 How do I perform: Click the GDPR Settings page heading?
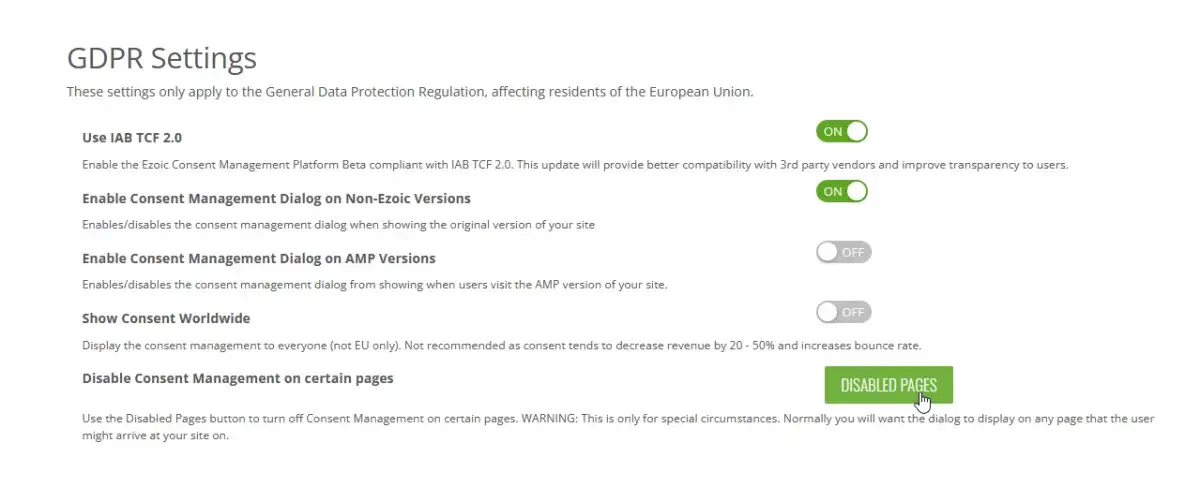click(162, 58)
